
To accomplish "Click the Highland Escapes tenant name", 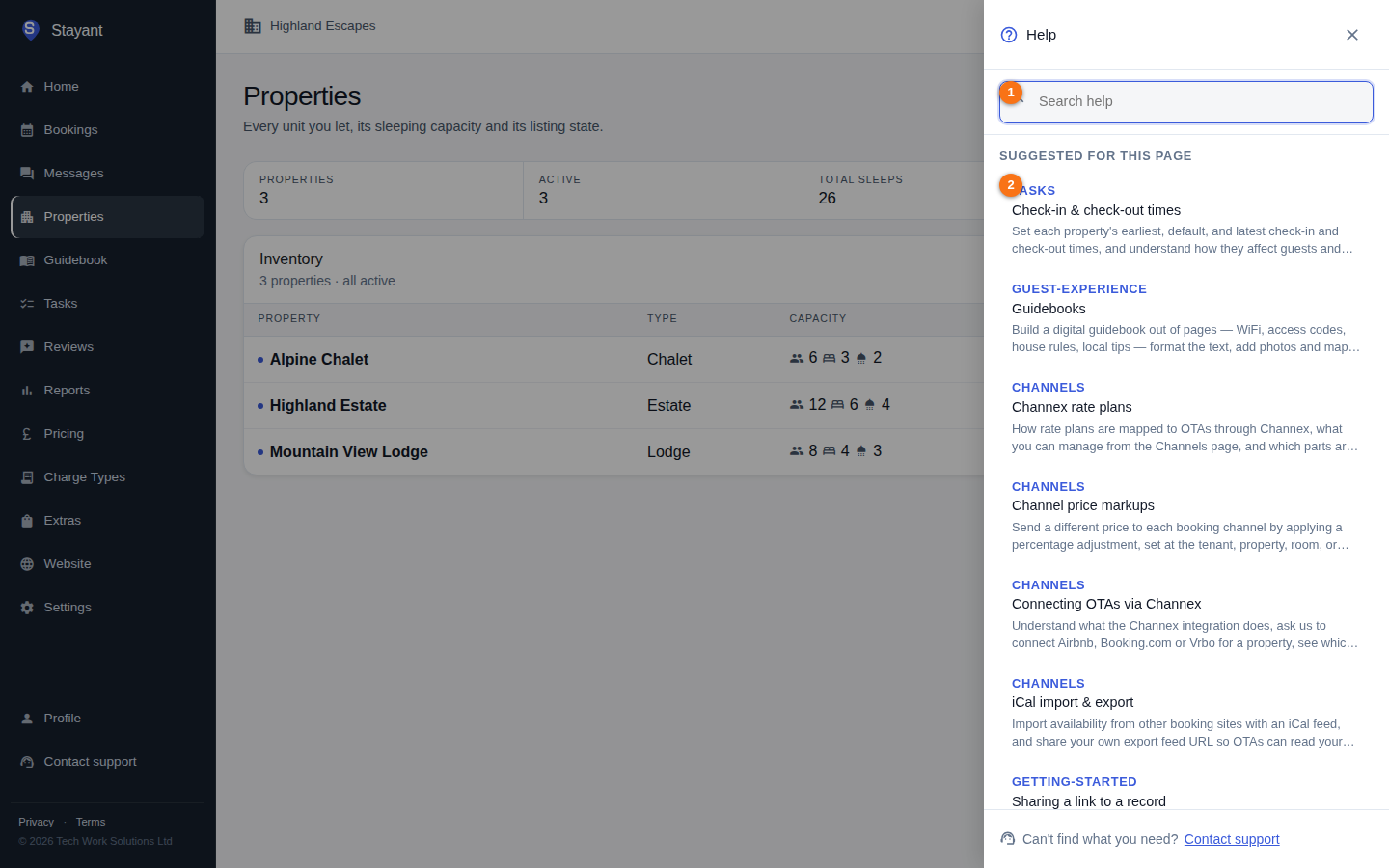I will tap(323, 26).
